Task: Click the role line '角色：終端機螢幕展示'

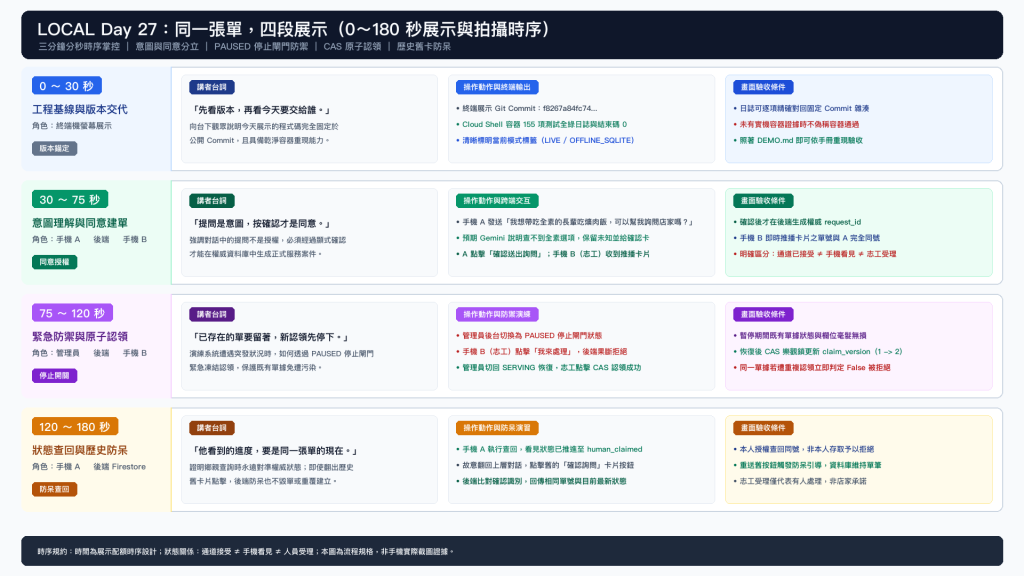Action: (72, 125)
